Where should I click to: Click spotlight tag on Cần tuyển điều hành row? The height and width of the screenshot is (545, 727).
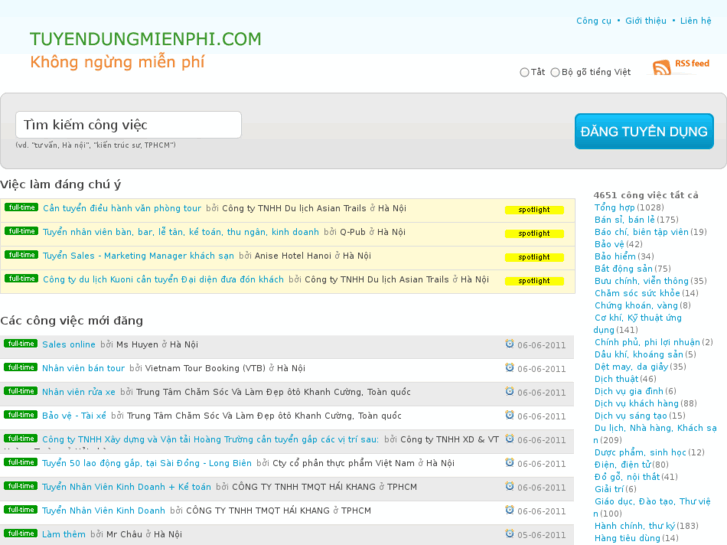pos(534,210)
